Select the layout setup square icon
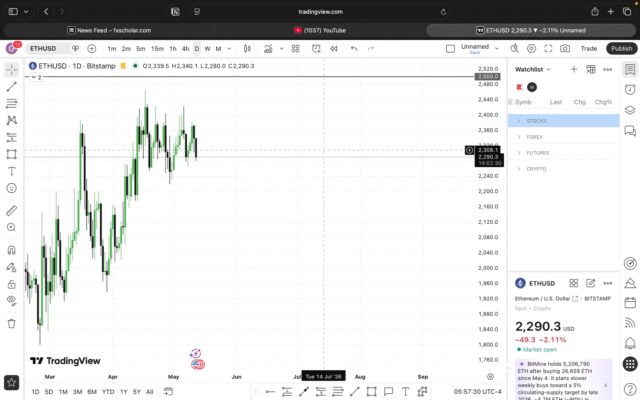Image resolution: width=640 pixels, height=400 pixels. [451, 49]
